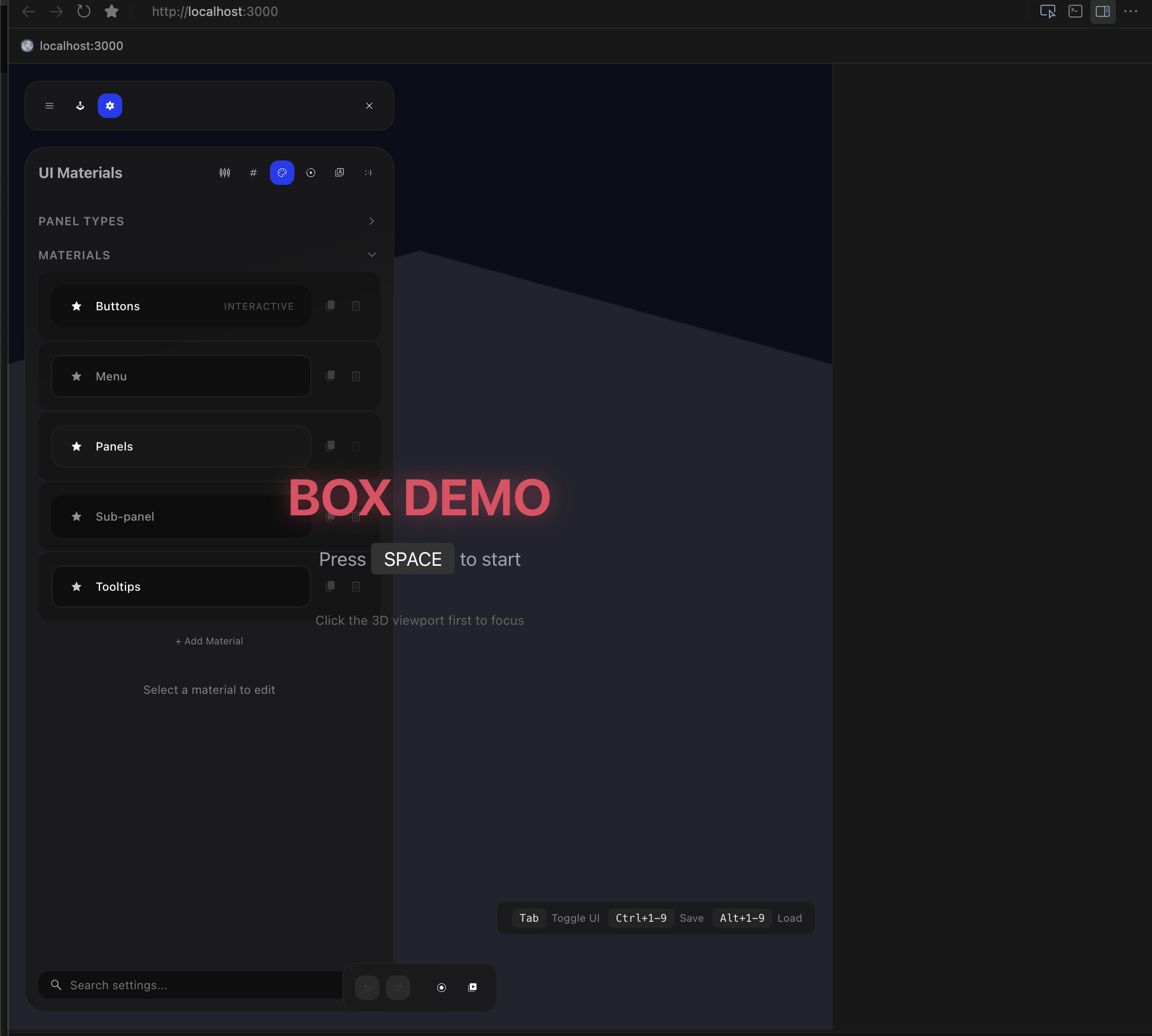Viewport: 1152px width, 1036px height.
Task: Select the animation playback icon in UI Materials header
Action: pos(311,173)
